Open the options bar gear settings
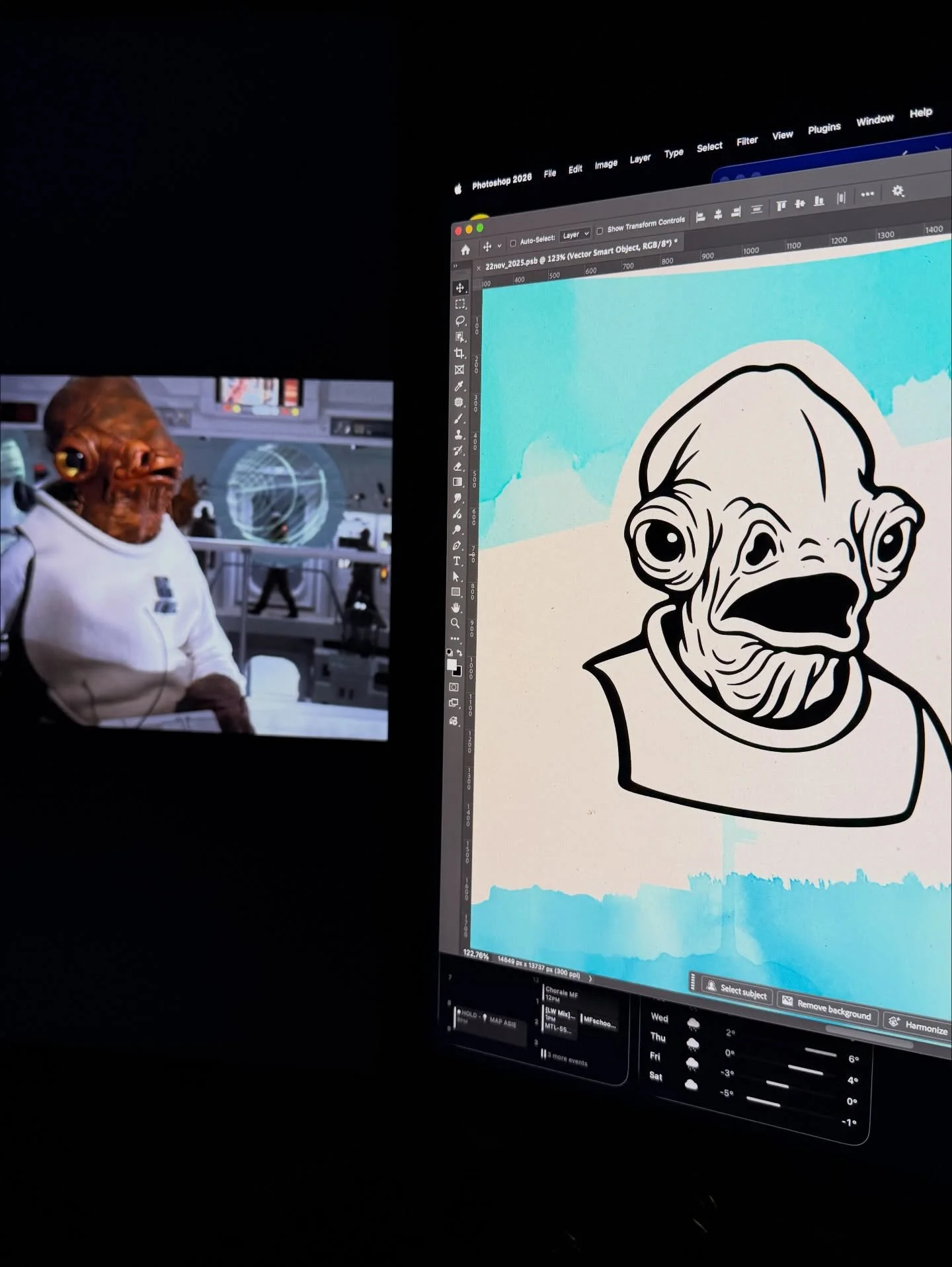952x1267 pixels. (898, 190)
